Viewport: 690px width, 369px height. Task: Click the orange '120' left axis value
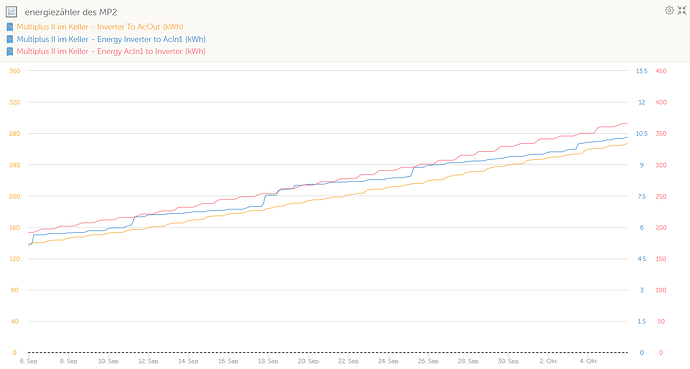[15, 259]
